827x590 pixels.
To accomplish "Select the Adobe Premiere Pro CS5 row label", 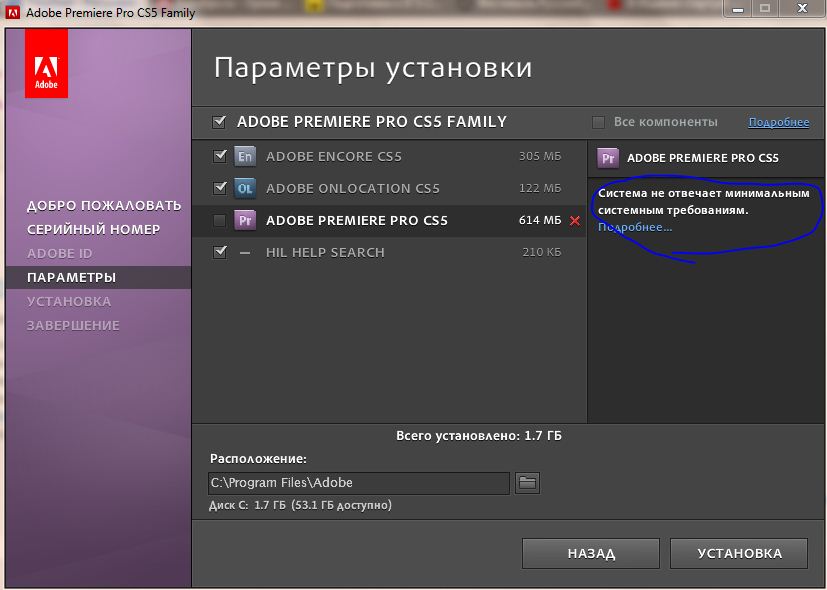I will point(357,220).
